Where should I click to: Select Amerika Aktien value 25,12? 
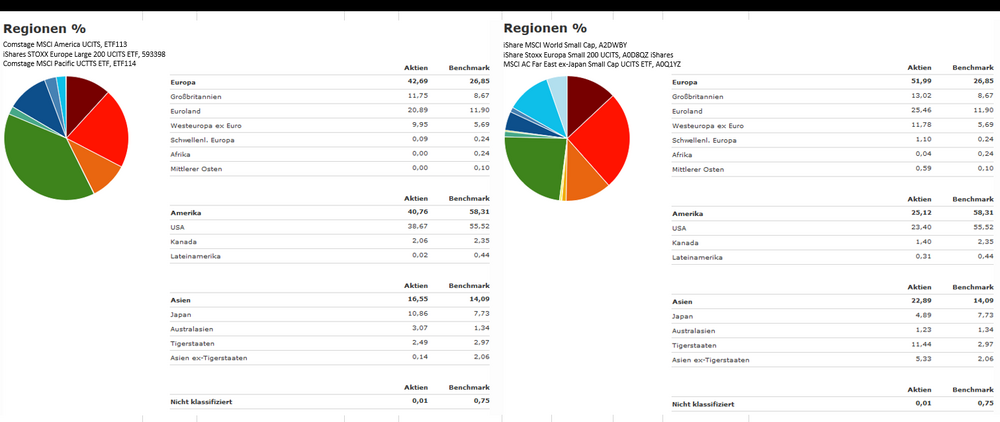click(x=922, y=214)
